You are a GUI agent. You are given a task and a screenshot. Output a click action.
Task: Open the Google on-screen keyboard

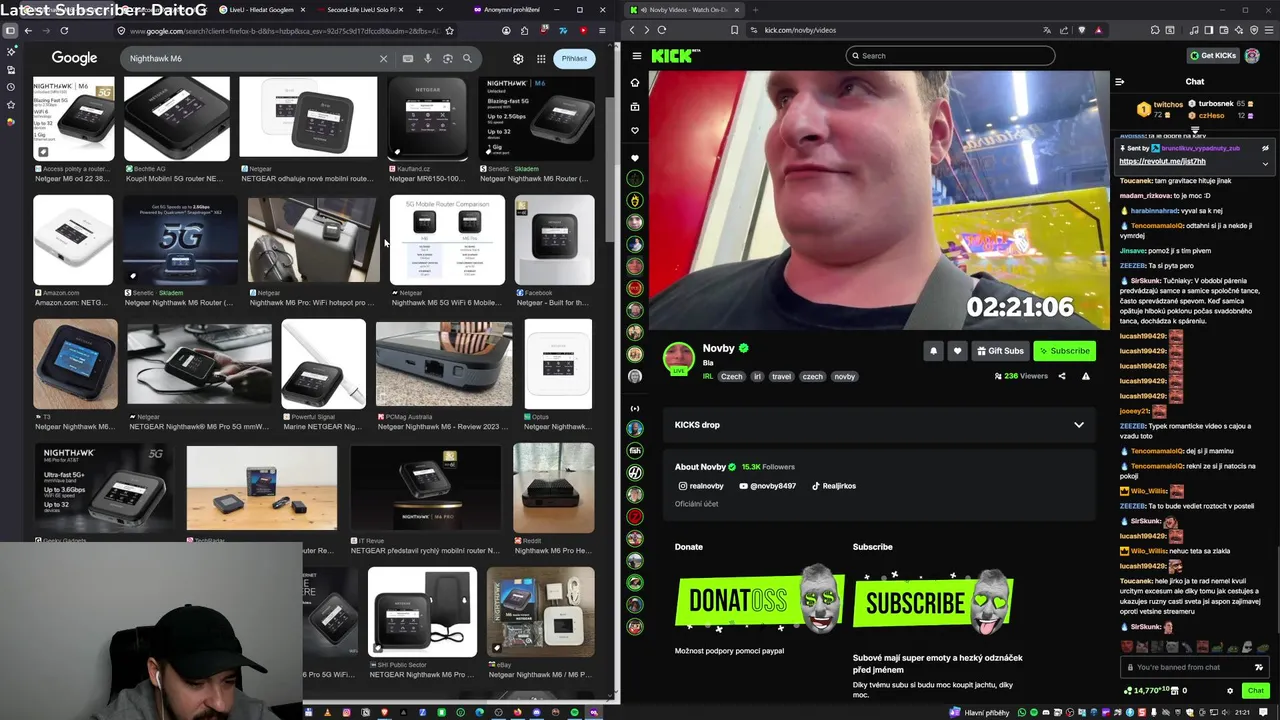[408, 59]
